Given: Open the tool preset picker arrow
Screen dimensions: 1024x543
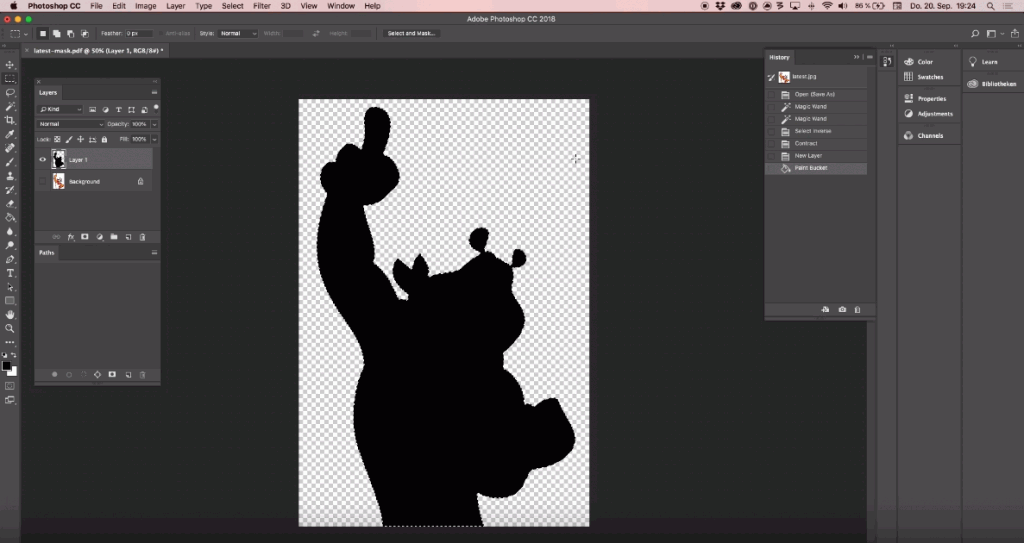Looking at the screenshot, I should [25, 33].
